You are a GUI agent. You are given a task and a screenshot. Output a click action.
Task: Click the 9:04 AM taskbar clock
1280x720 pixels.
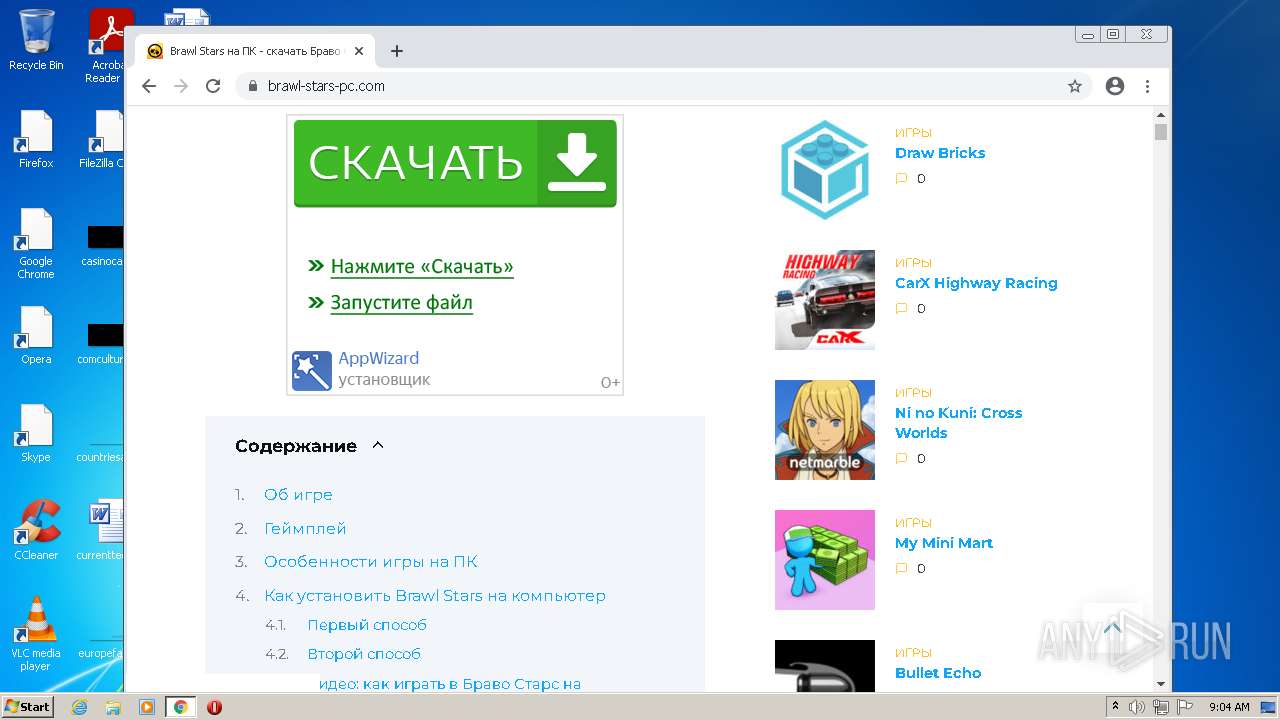coord(1229,707)
